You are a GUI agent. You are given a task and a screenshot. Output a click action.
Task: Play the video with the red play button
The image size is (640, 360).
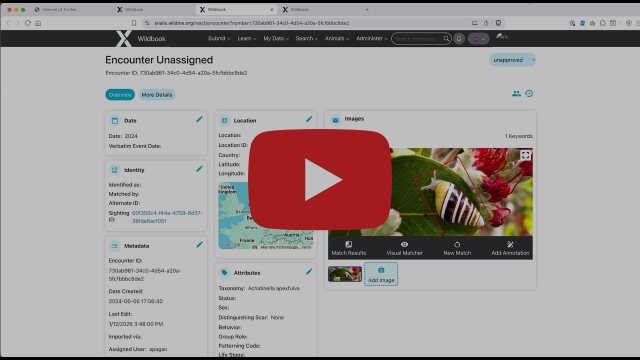coord(320,180)
